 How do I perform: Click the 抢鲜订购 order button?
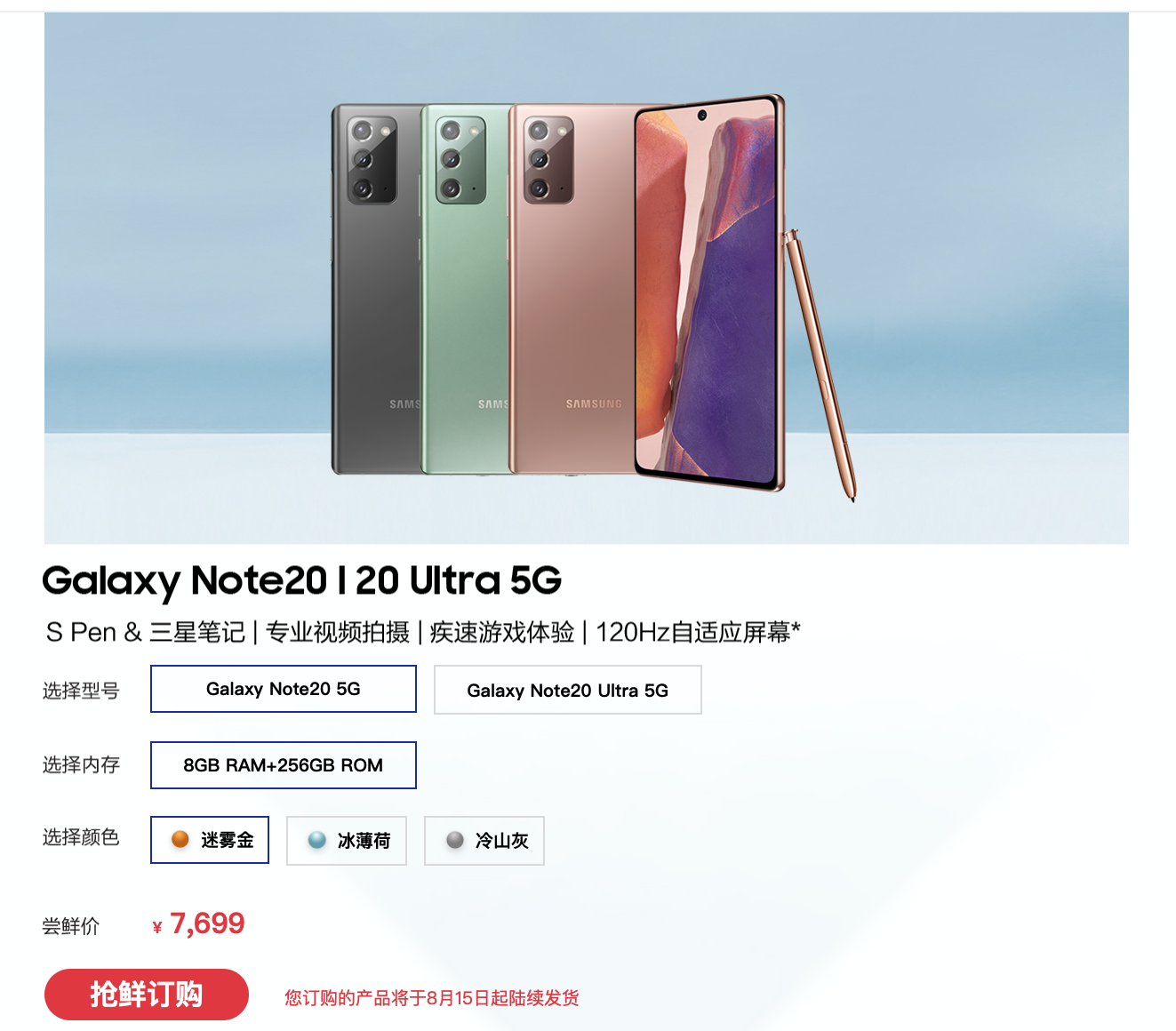point(147,995)
